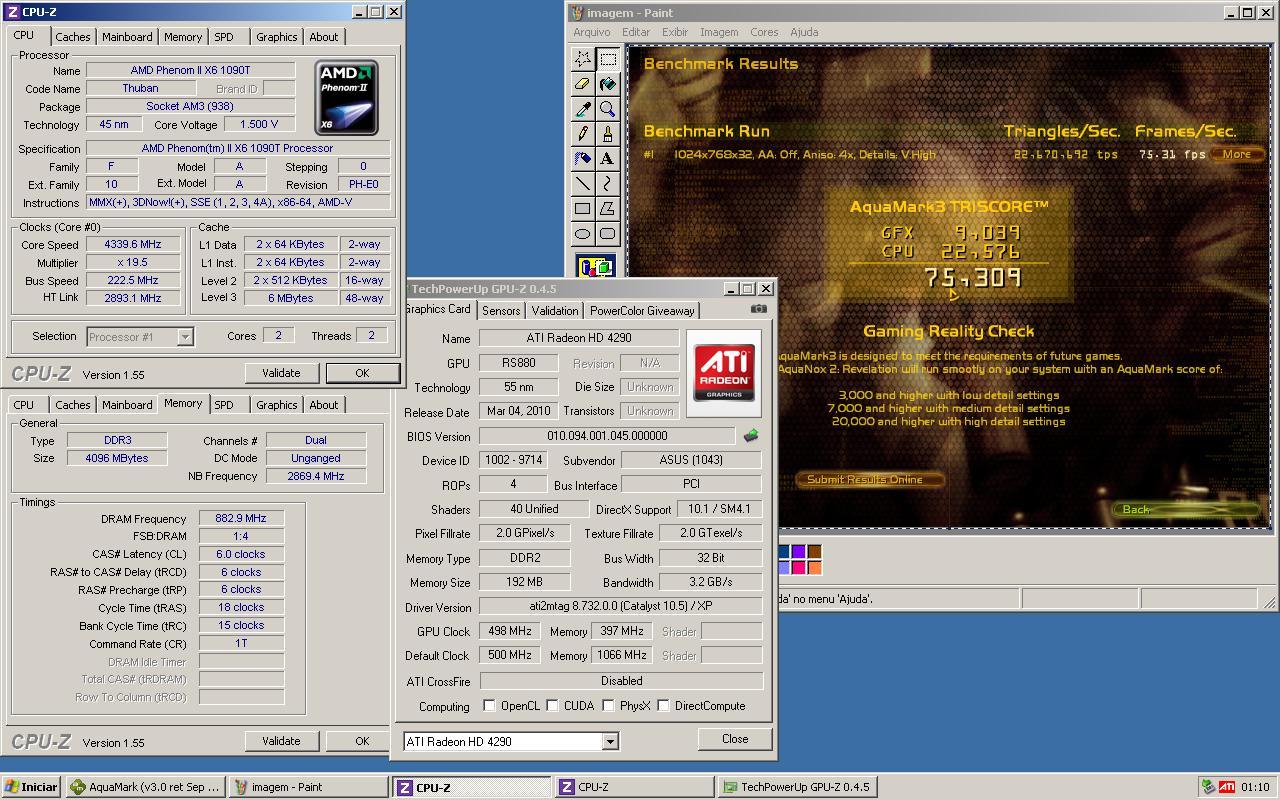Select the Magnifier tool in Paint

tap(608, 109)
